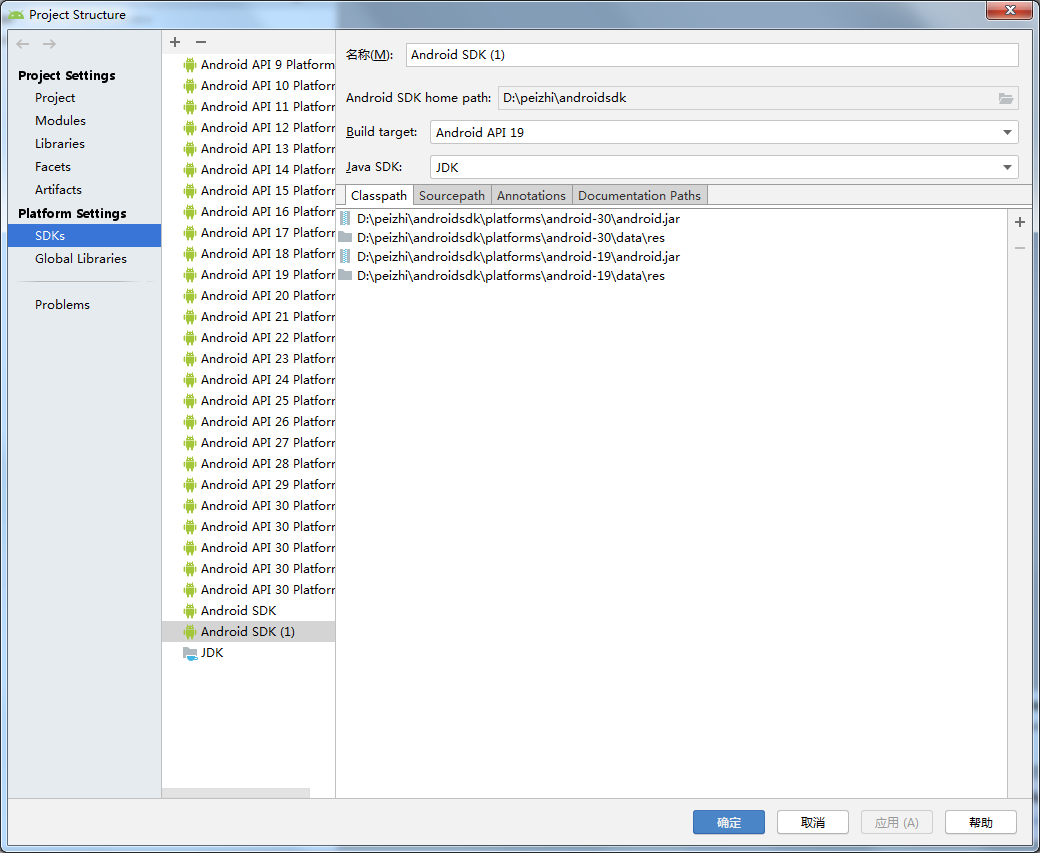Select SDKs under Platform Settings
Viewport: 1040px width, 853px height.
pos(84,235)
